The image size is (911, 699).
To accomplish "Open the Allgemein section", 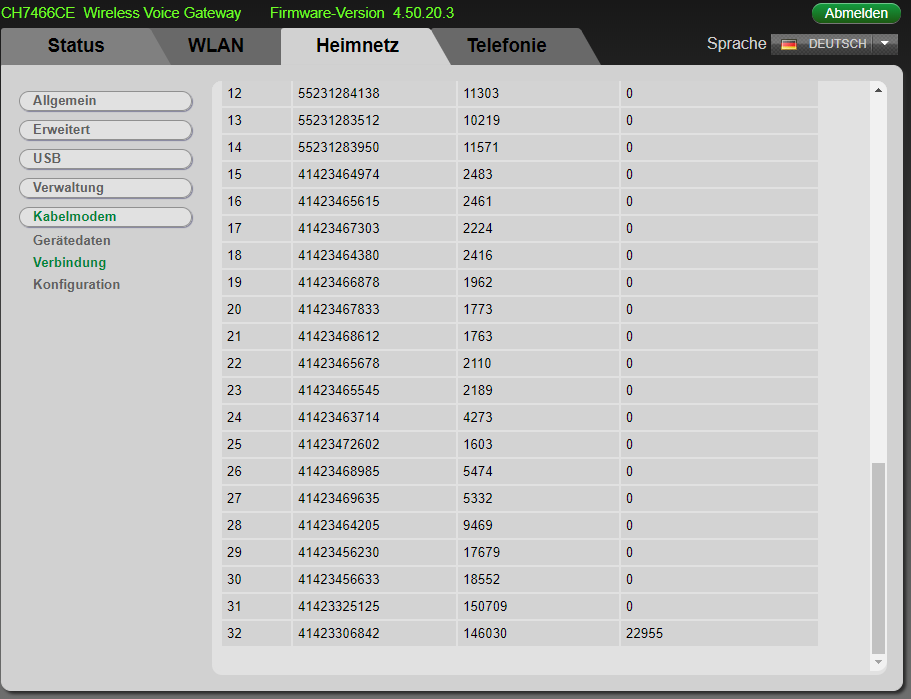I will 106,101.
